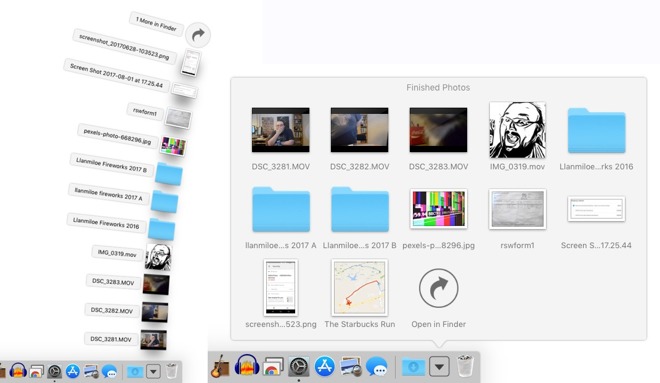Launch Audacity from the dock under the fan stack

point(18,371)
